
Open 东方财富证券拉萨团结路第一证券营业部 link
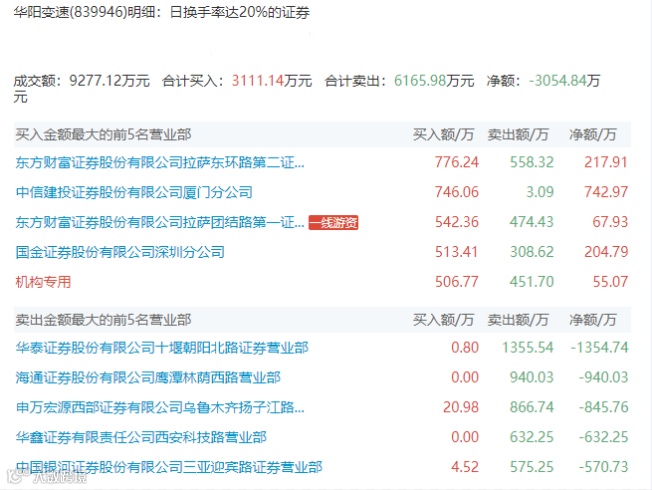(x=160, y=222)
